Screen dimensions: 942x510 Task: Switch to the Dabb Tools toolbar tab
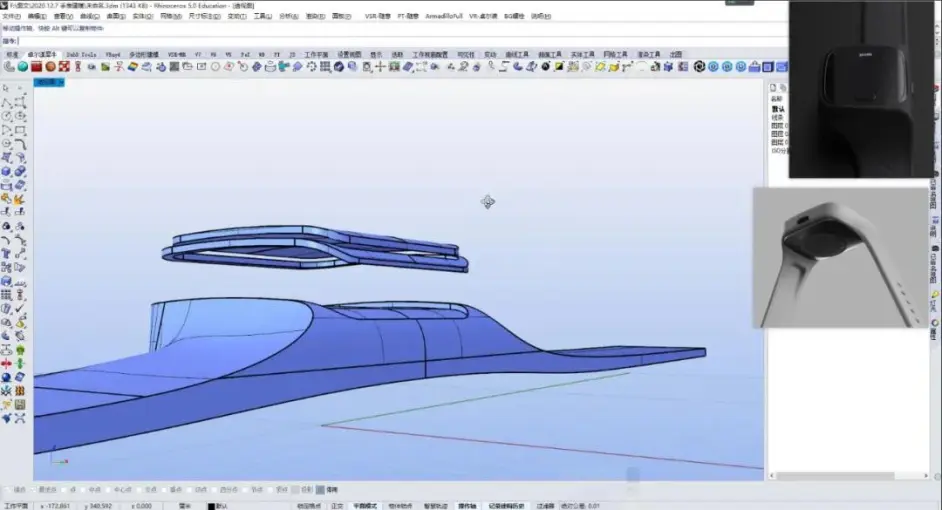point(81,54)
